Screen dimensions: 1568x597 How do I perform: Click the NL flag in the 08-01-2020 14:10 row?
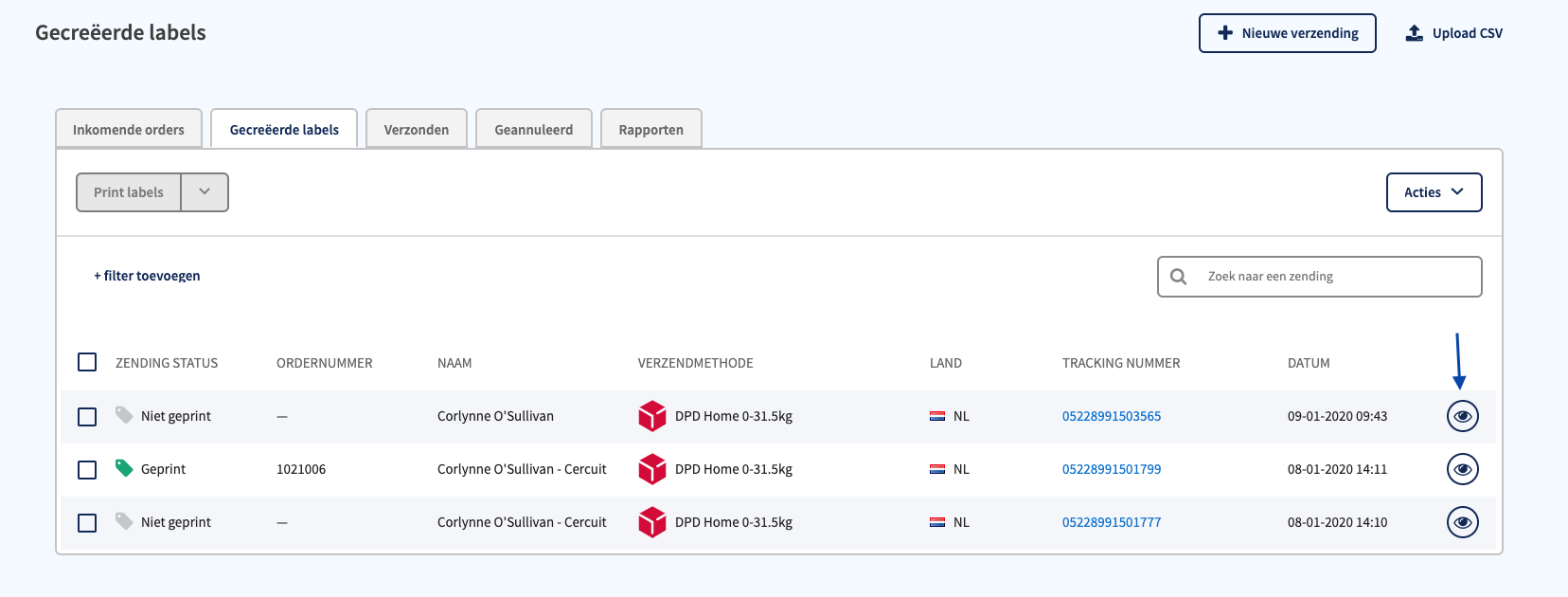click(x=937, y=522)
